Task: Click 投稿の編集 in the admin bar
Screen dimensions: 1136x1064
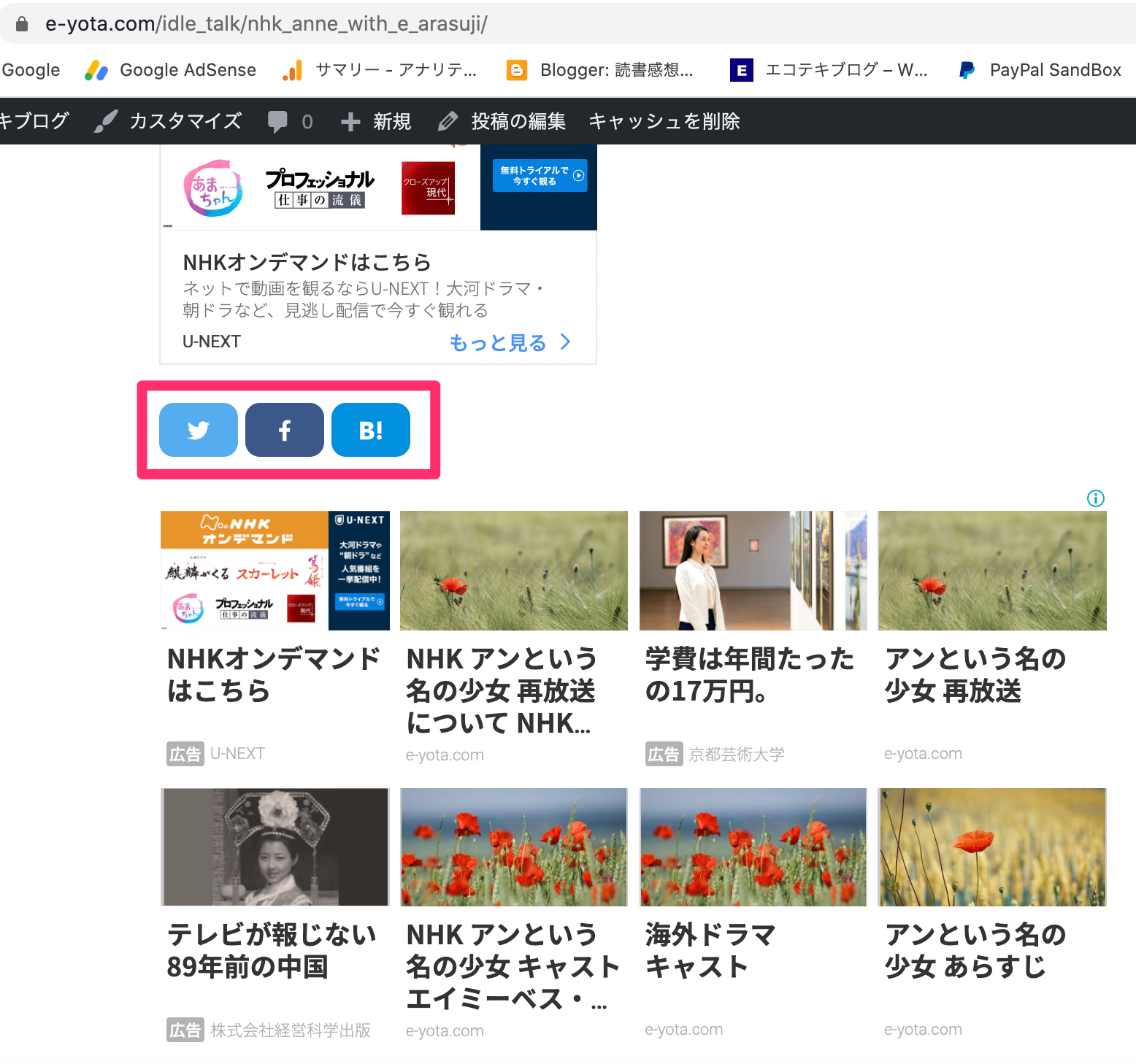Action: pyautogui.click(x=502, y=121)
